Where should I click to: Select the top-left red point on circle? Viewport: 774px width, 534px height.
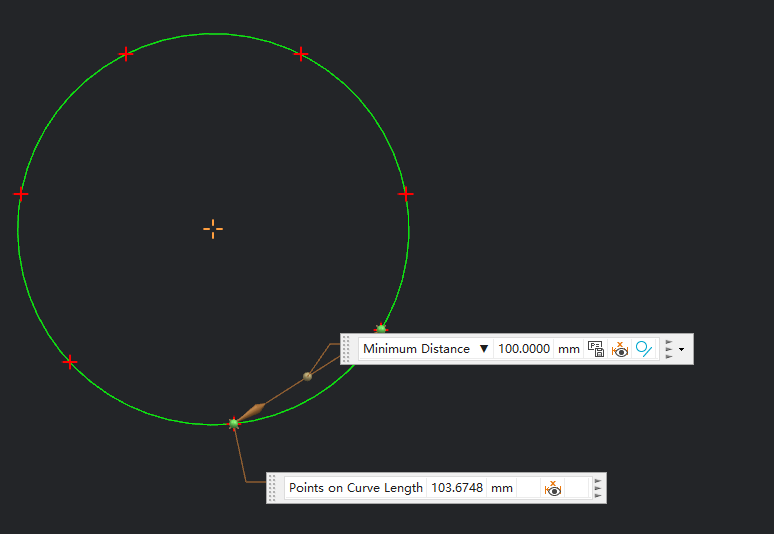[x=126, y=54]
